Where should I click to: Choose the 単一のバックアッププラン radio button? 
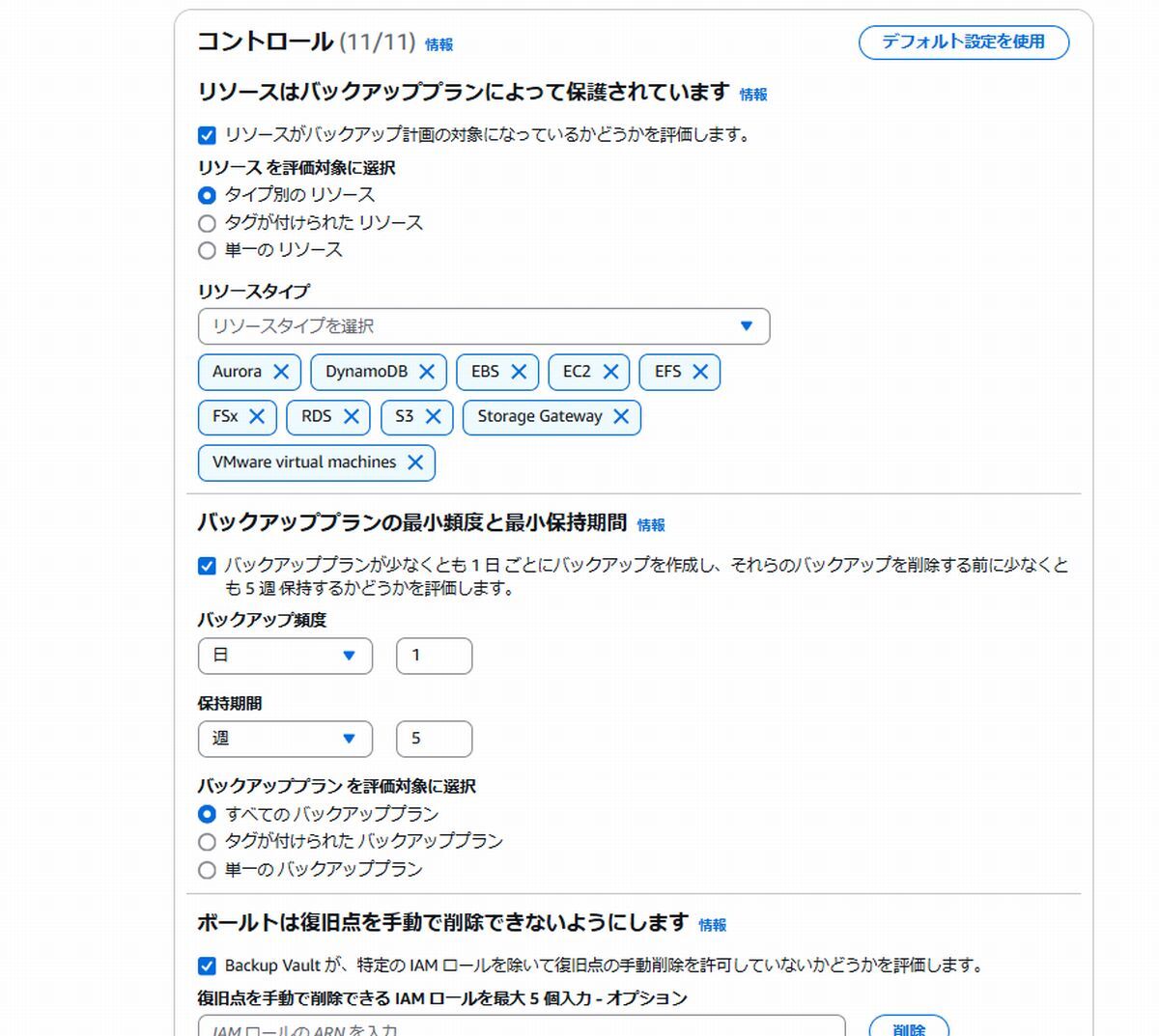[x=207, y=870]
